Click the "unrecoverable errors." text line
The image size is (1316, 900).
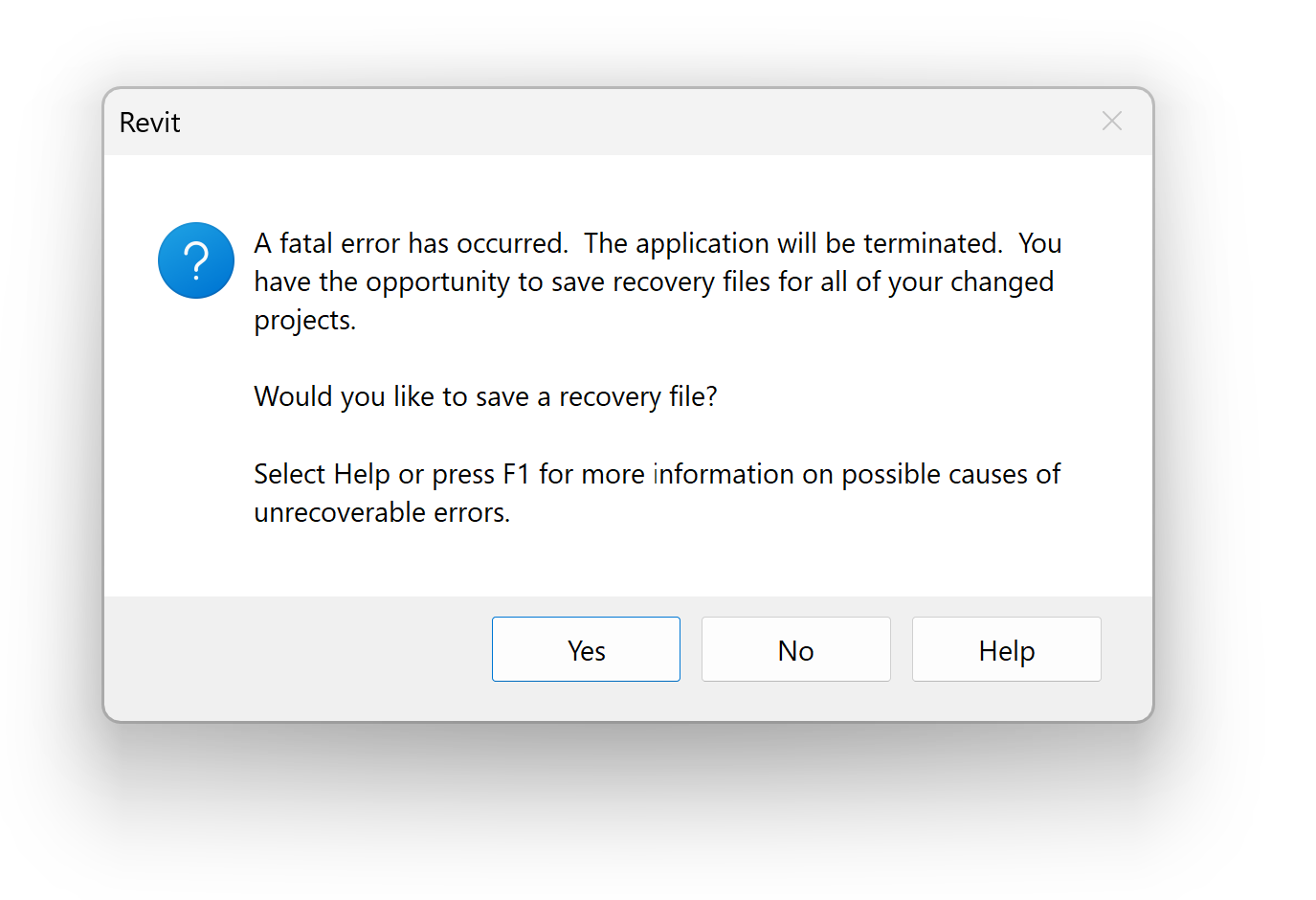click(x=382, y=512)
